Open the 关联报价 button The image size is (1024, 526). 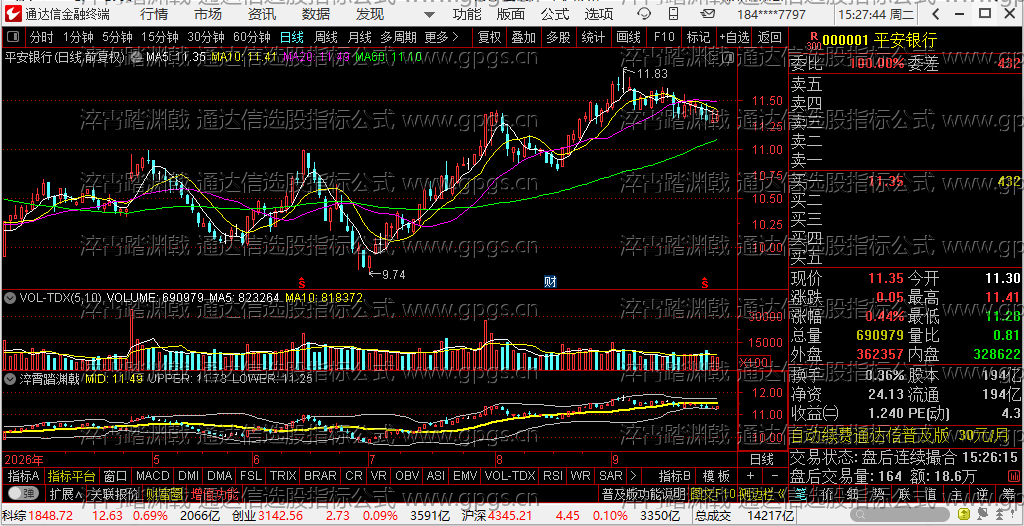[114, 493]
